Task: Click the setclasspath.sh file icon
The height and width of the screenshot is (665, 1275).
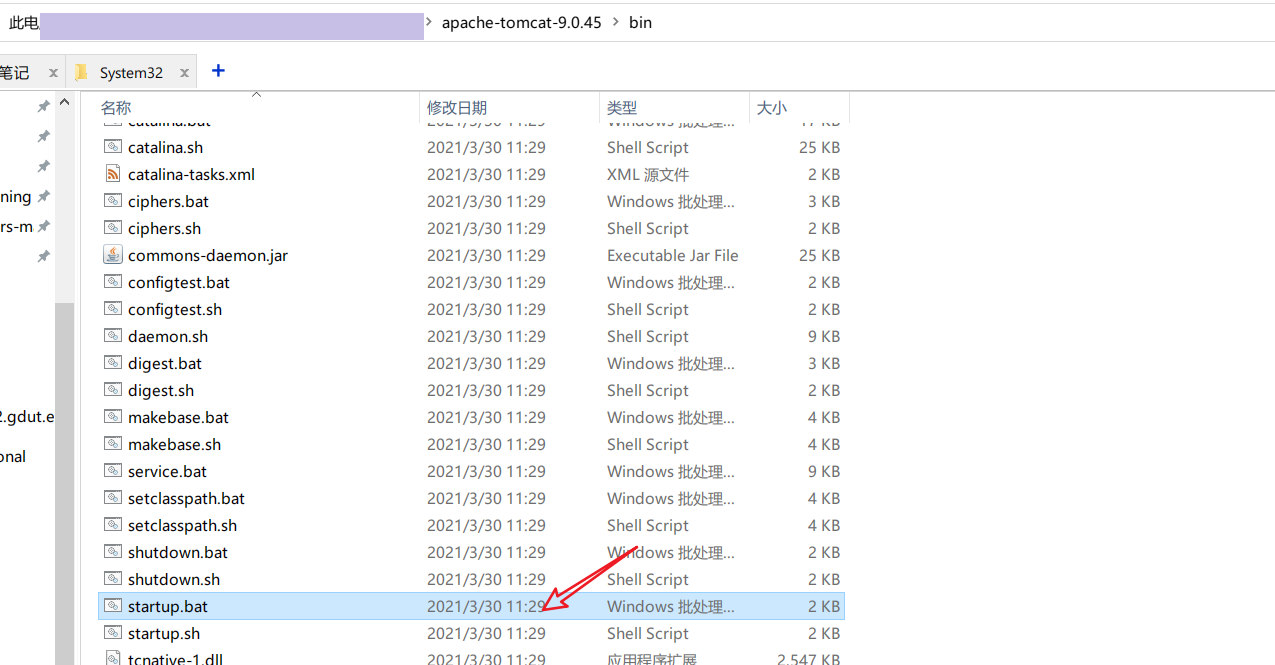Action: coord(113,525)
